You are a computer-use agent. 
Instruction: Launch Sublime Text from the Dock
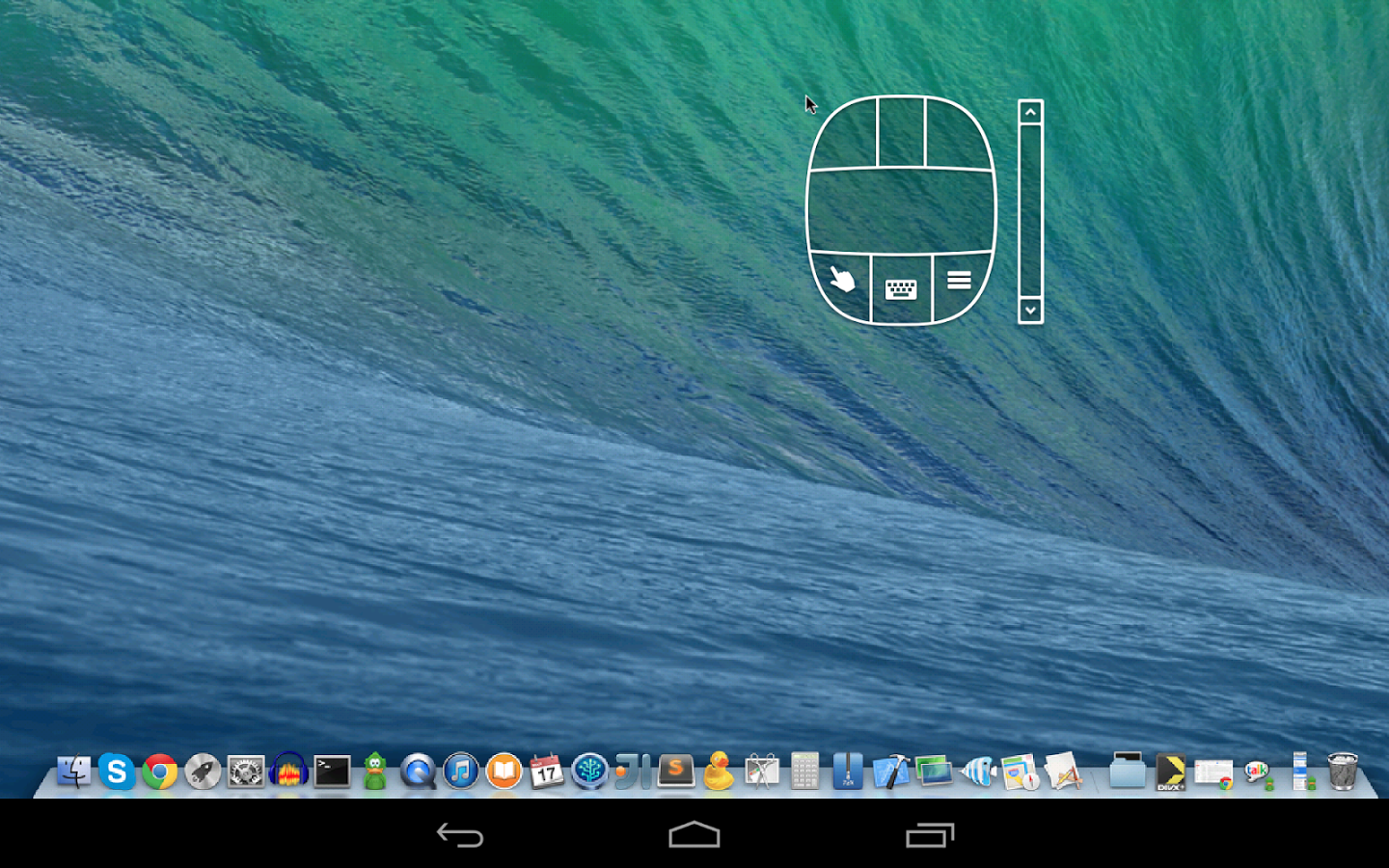point(675,772)
